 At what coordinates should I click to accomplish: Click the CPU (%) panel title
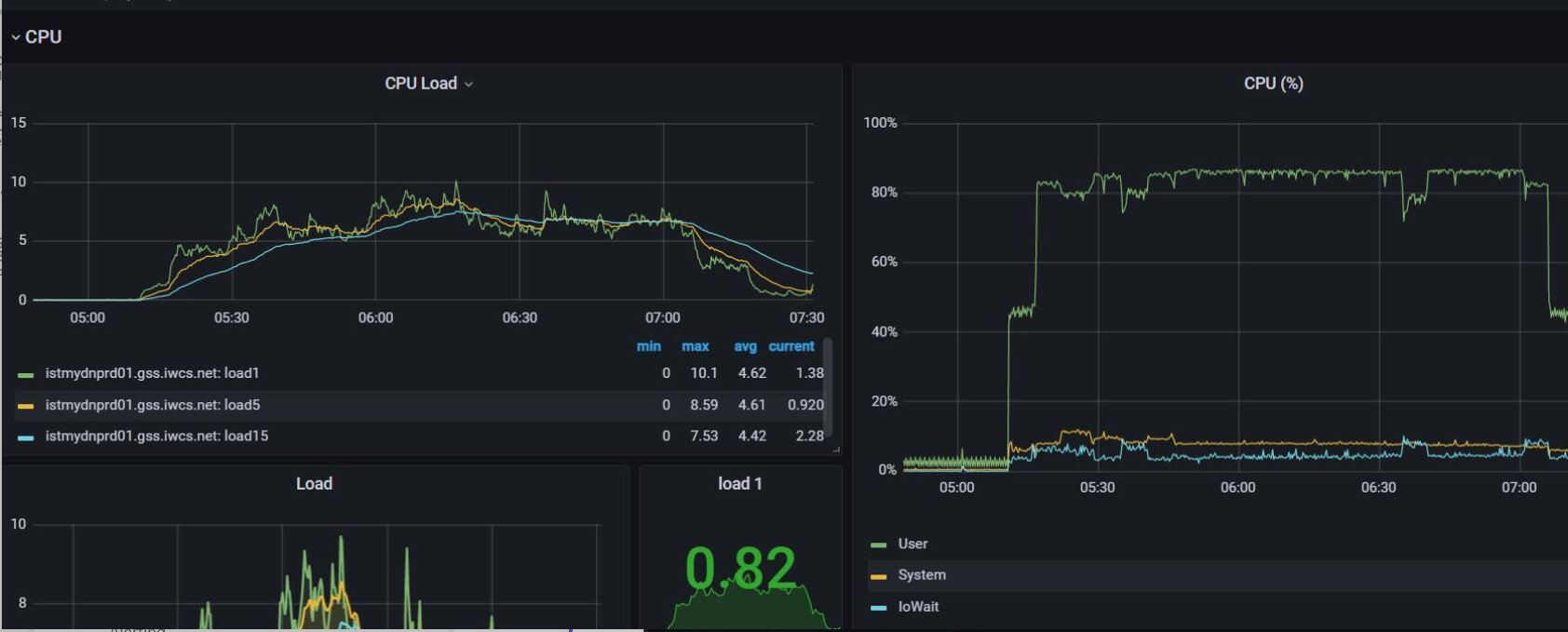tap(1273, 84)
